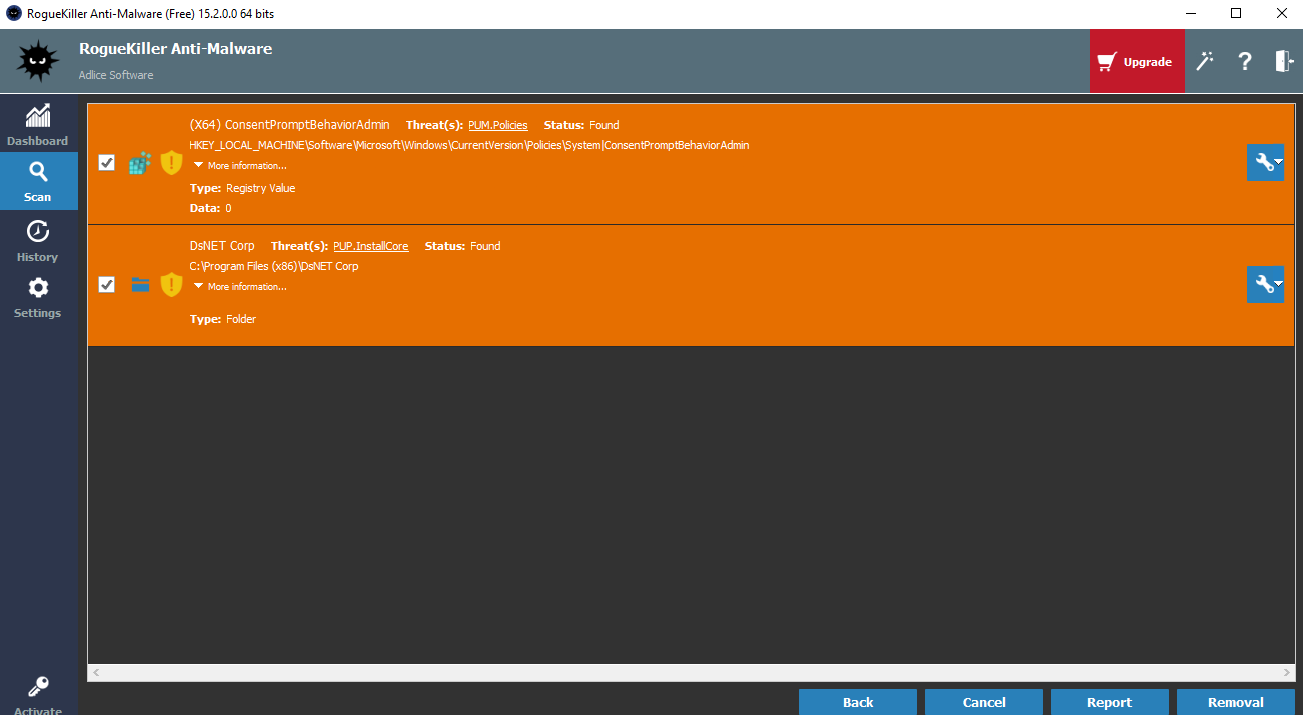1303x715 pixels.
Task: Uncheck the DsNET Corp detection checkbox
Action: pos(107,285)
